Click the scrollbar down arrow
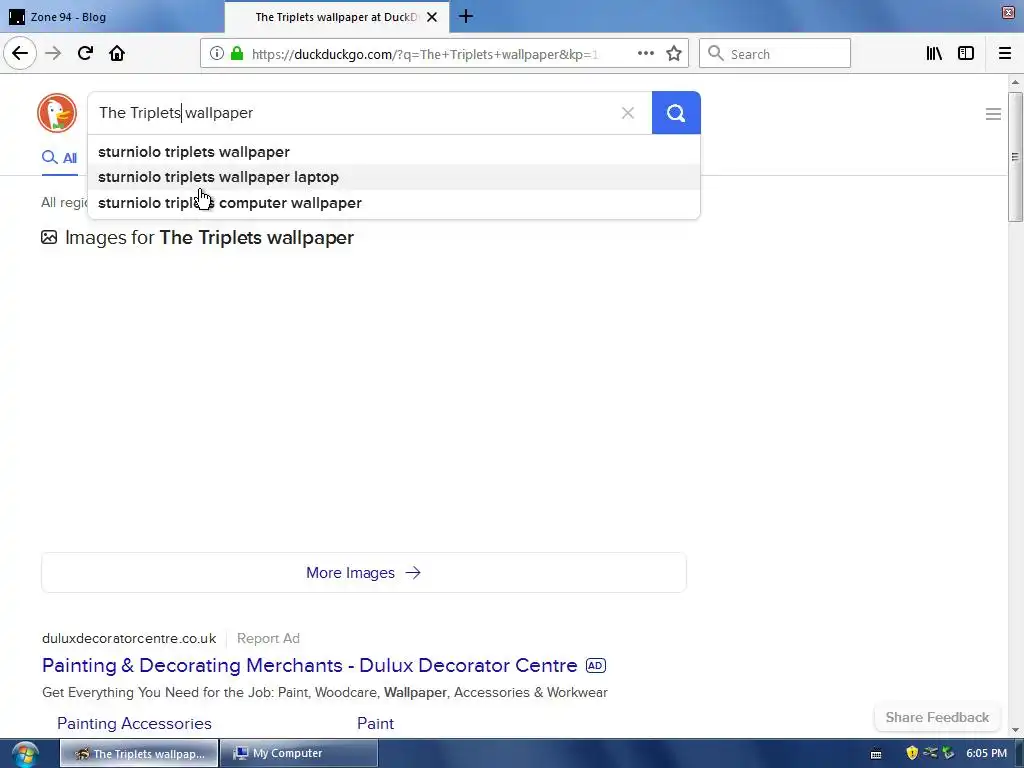 click(x=1015, y=730)
